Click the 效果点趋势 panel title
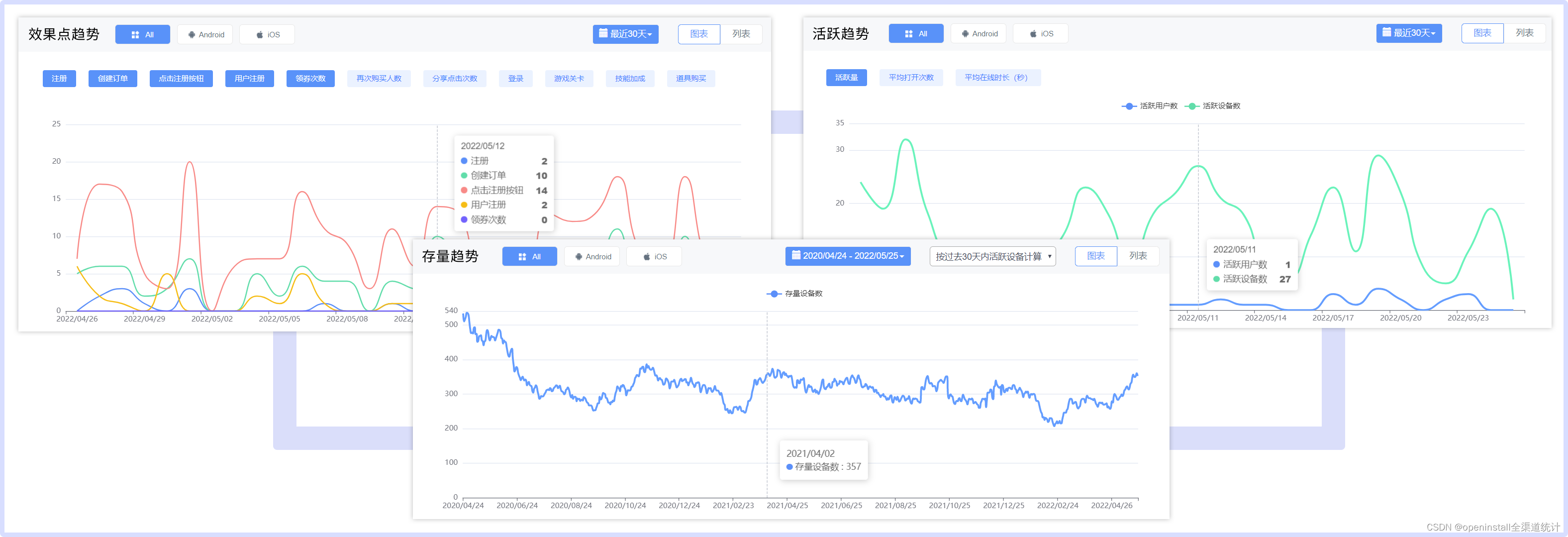The image size is (1568, 537). (64, 34)
